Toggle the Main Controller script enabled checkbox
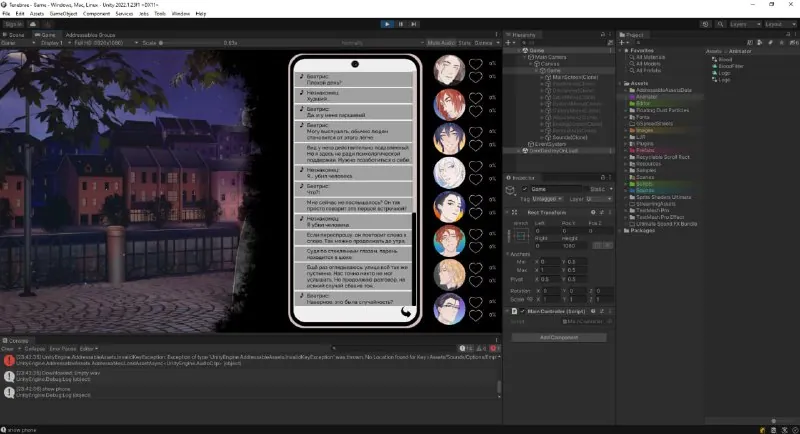800x434 pixels. coord(522,311)
